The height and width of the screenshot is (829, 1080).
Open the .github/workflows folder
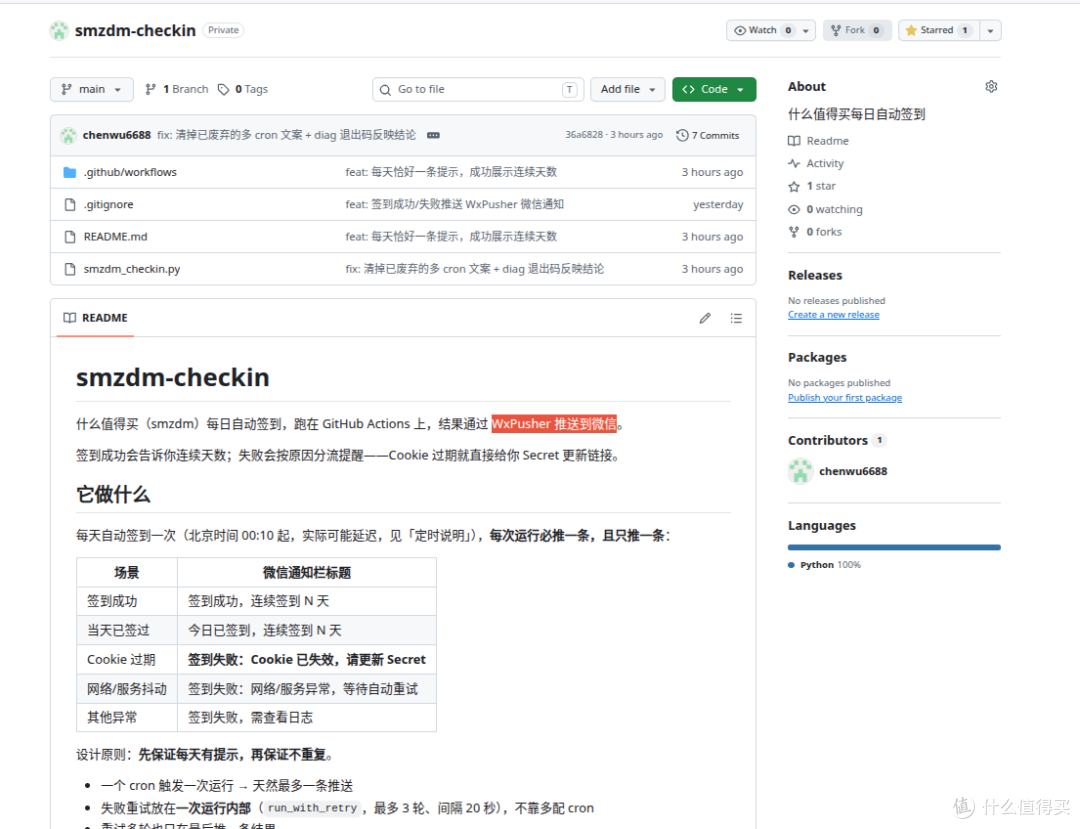tap(130, 172)
